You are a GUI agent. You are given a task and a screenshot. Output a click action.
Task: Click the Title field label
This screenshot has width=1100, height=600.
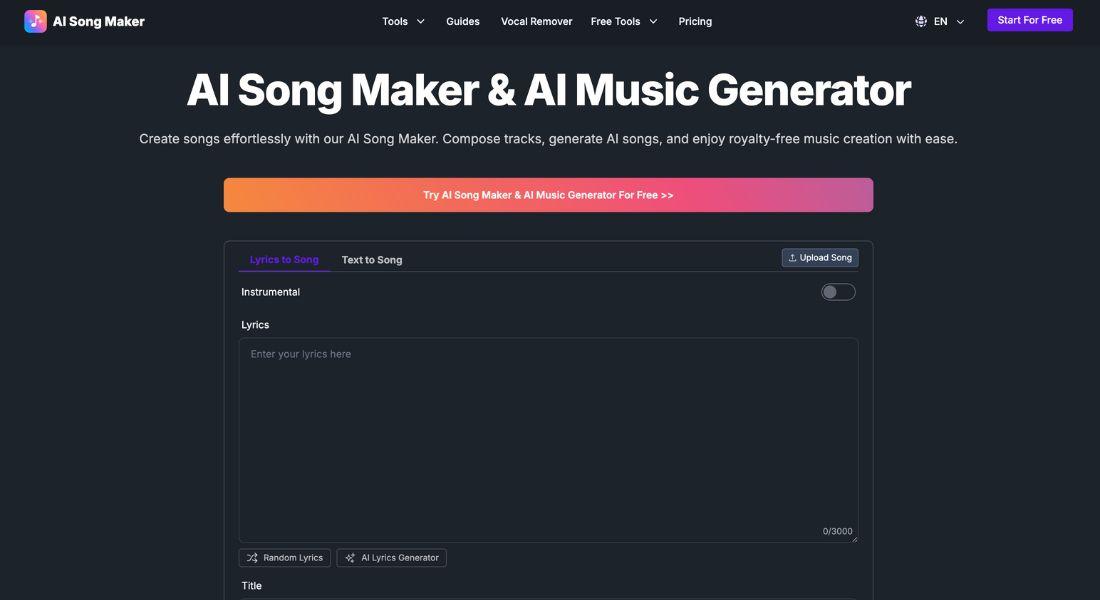[x=252, y=586]
